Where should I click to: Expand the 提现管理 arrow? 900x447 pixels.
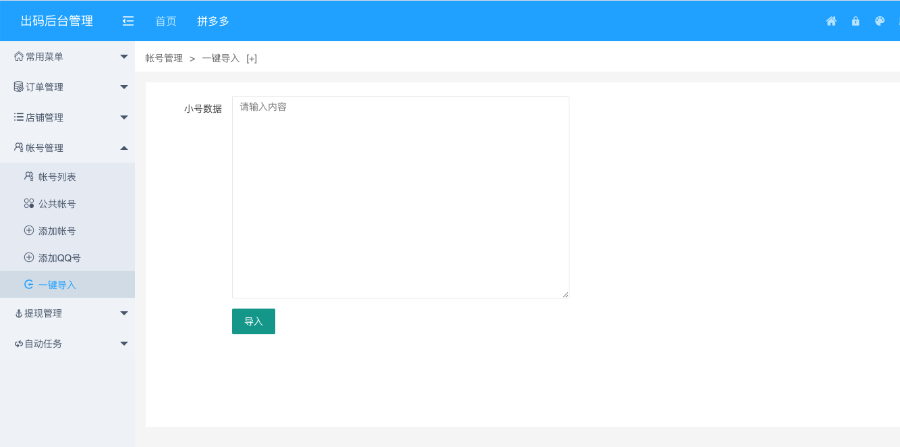pos(124,313)
